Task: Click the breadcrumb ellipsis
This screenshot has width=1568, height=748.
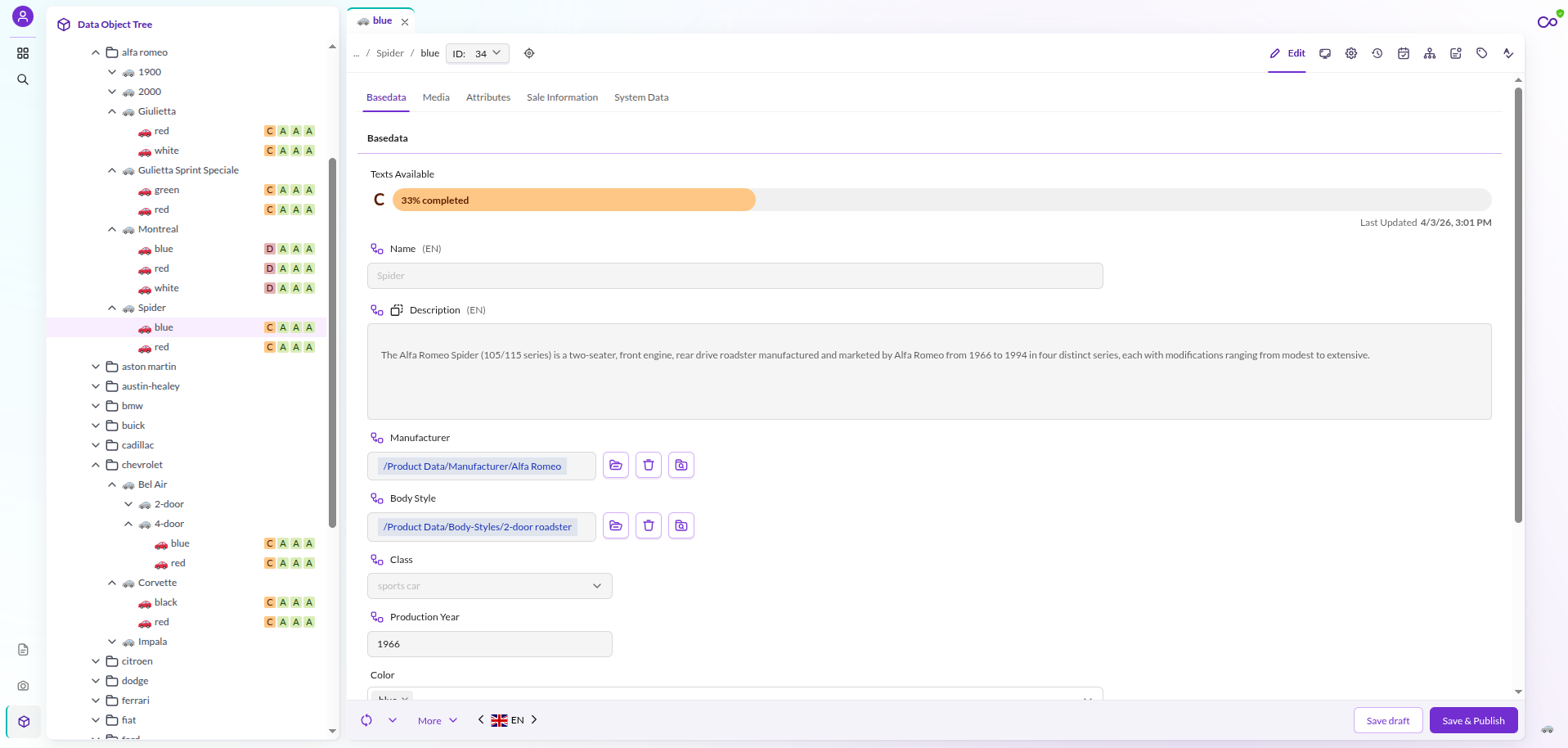Action: tap(357, 53)
